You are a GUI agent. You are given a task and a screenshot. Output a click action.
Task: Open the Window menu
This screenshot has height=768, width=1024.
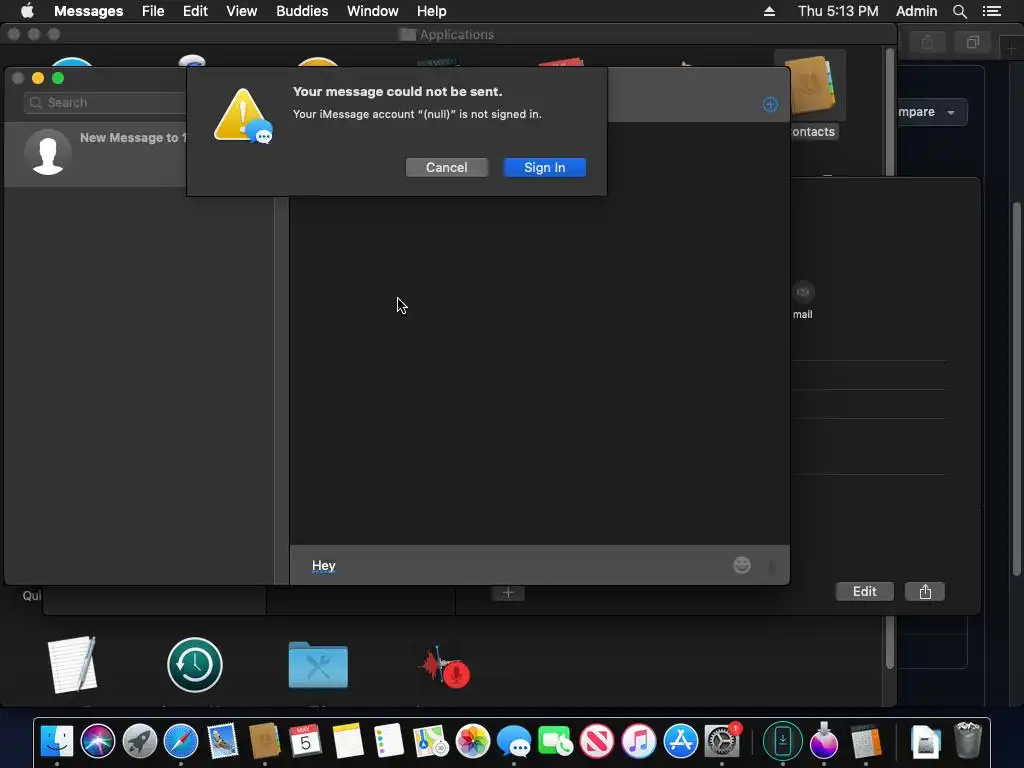click(x=372, y=11)
